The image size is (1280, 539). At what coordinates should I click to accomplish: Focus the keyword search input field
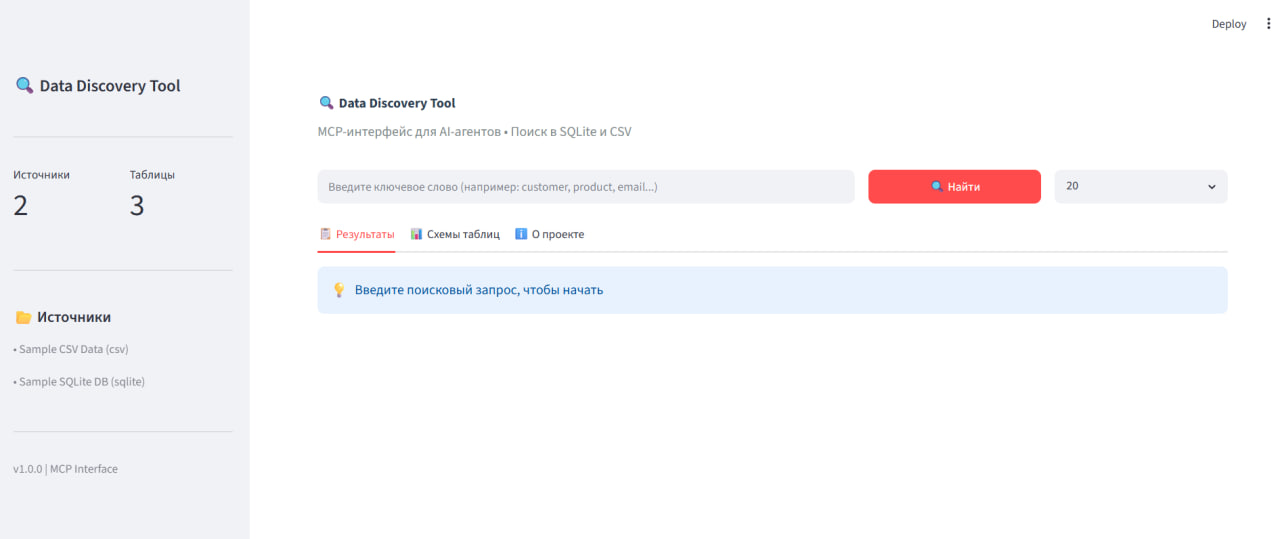(x=586, y=187)
